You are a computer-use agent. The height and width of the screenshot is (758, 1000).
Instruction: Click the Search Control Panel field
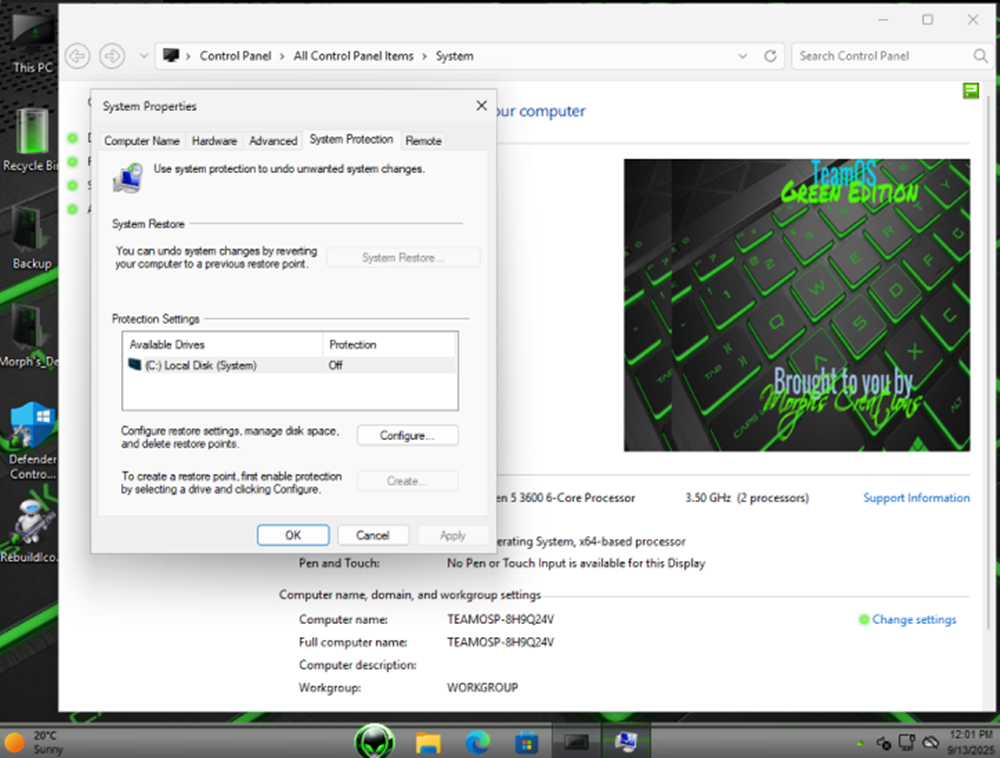click(882, 56)
